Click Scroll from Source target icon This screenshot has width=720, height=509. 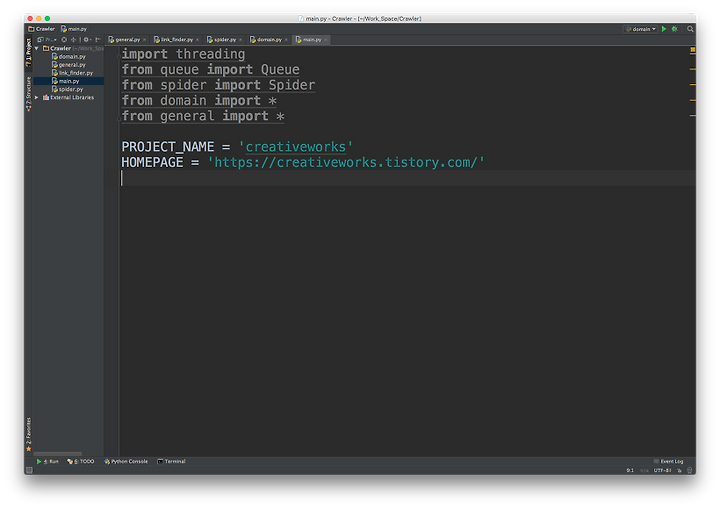[x=64, y=40]
